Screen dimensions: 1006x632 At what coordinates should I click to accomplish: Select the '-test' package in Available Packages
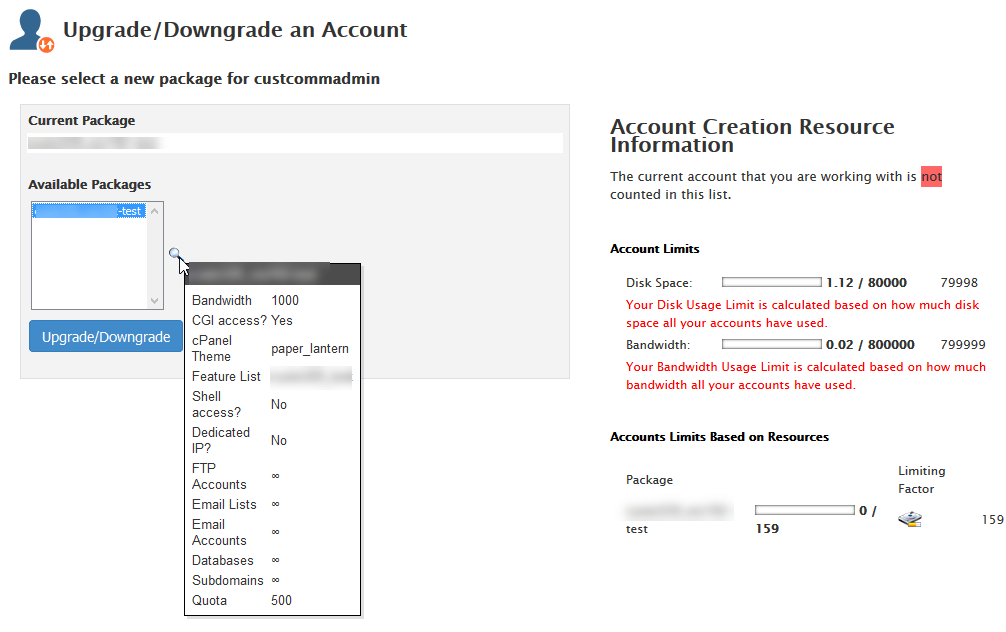point(89,211)
